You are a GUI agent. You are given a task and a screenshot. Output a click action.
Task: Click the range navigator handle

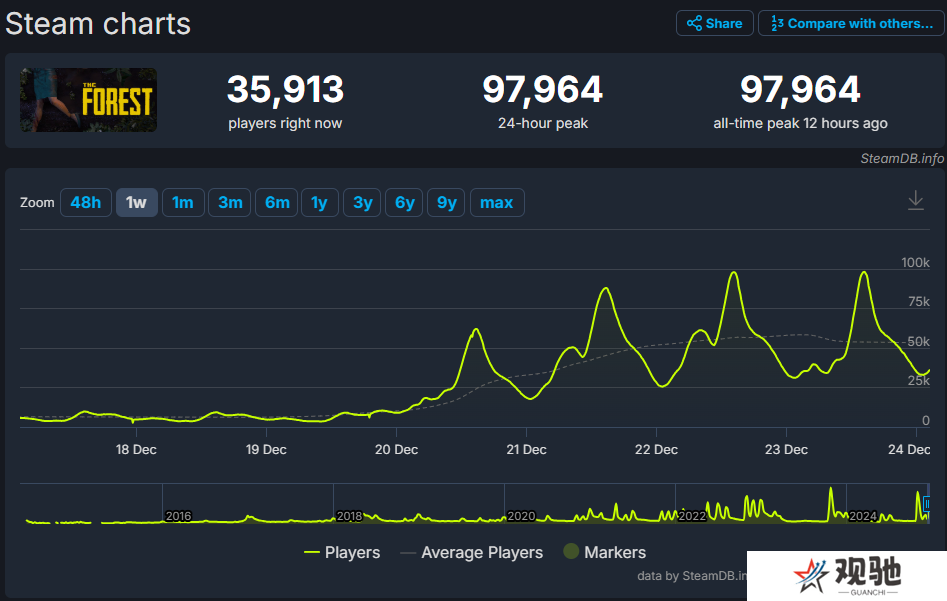[927, 504]
